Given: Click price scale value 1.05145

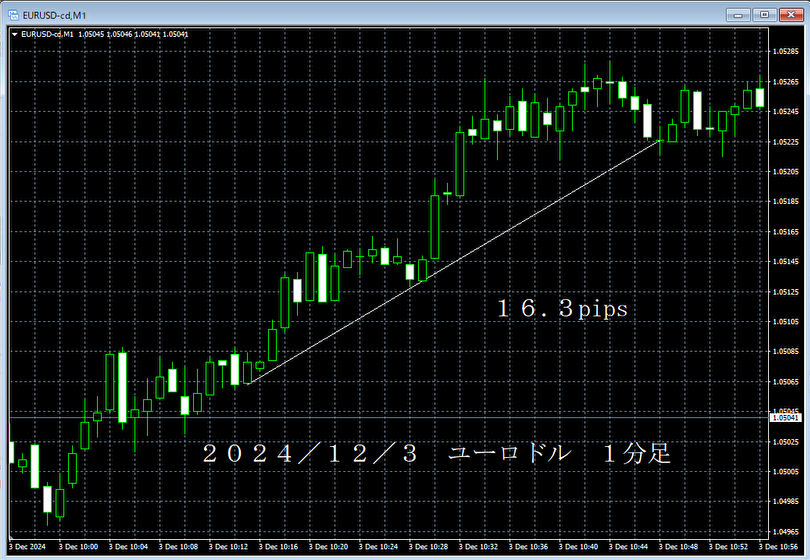Looking at the screenshot, I should (785, 261).
